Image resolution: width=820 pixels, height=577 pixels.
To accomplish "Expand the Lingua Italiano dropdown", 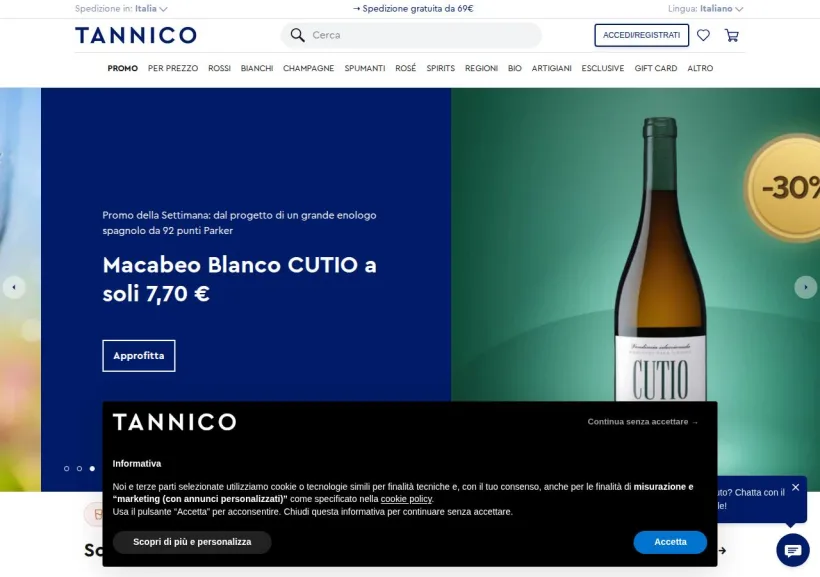I will [705, 8].
